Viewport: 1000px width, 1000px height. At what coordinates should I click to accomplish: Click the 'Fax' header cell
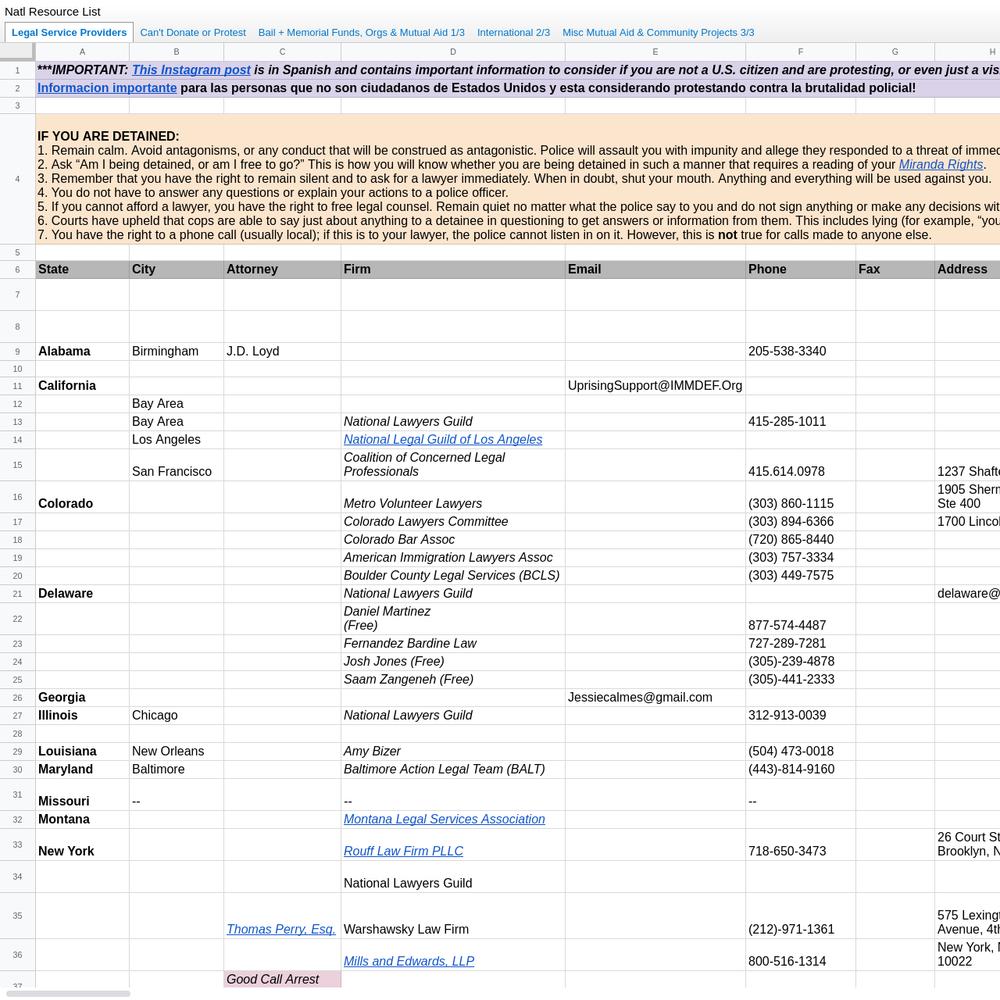[895, 269]
